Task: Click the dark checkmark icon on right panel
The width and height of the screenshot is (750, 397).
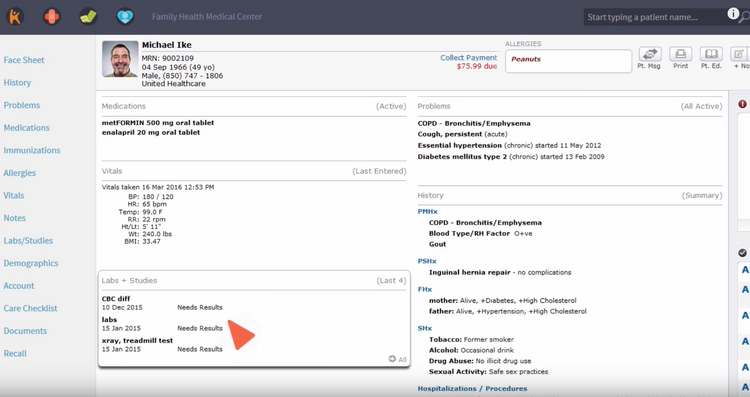Action: coord(742,253)
